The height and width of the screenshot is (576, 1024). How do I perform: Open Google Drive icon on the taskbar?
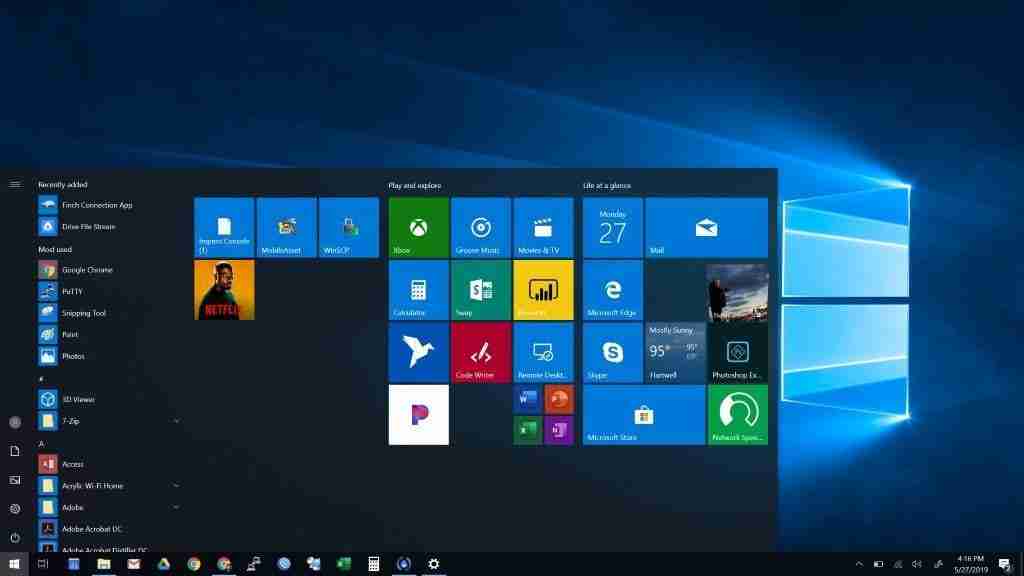click(x=163, y=564)
